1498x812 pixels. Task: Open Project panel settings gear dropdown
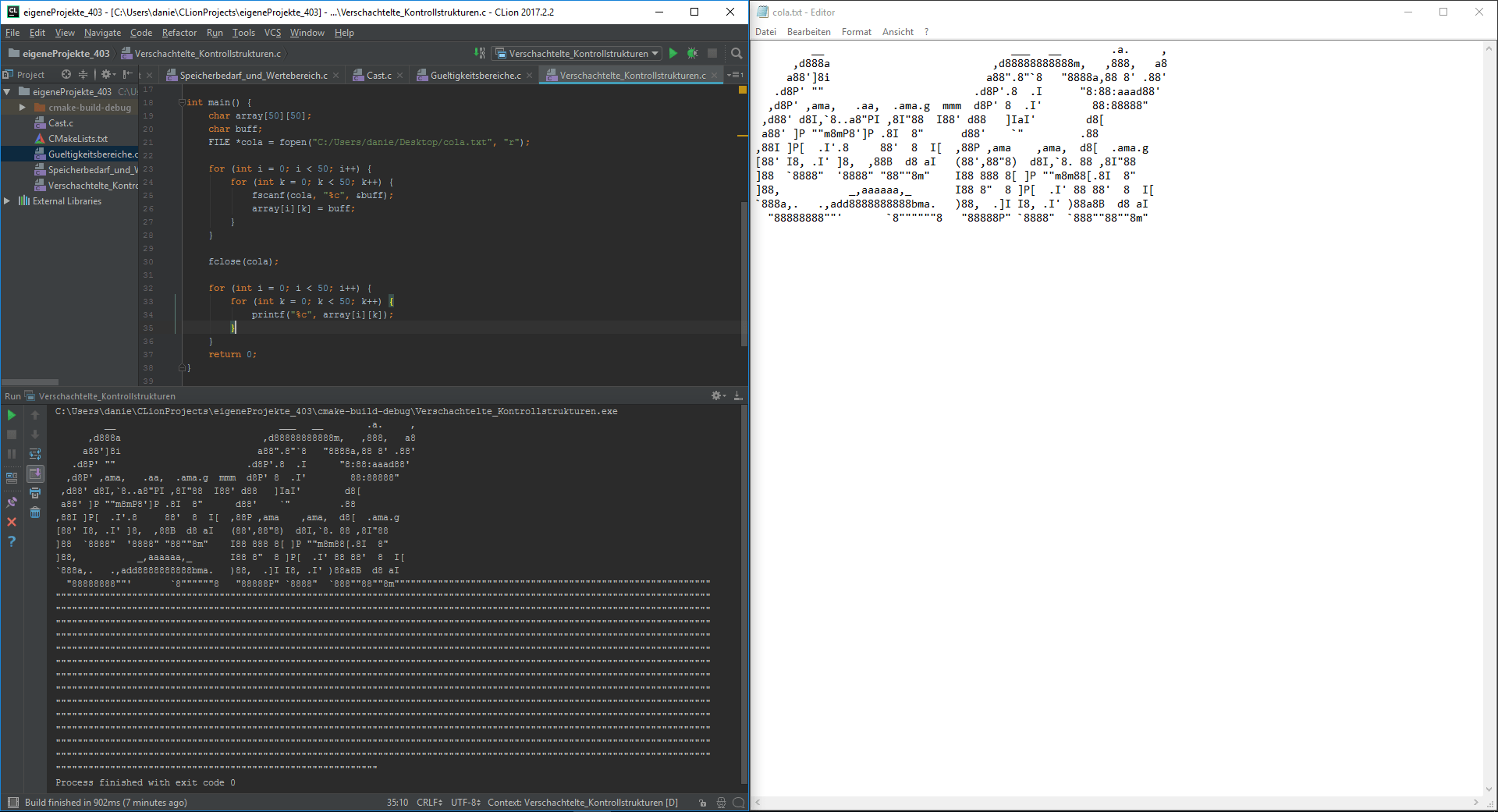(108, 75)
